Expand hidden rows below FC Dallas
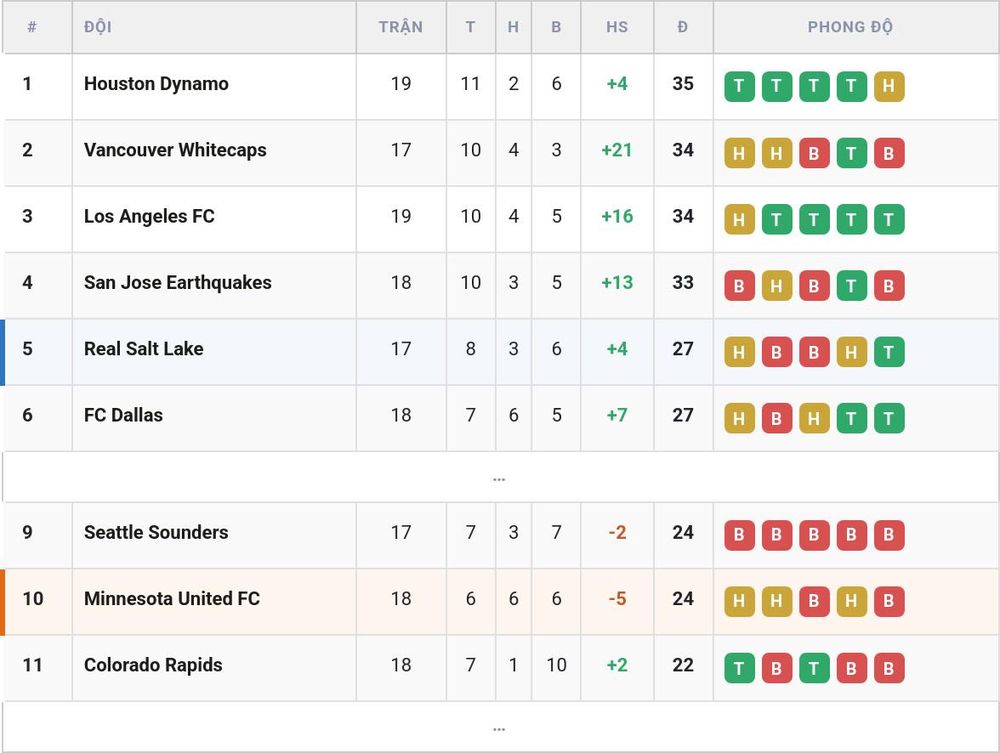The image size is (1000, 753). pos(499,478)
